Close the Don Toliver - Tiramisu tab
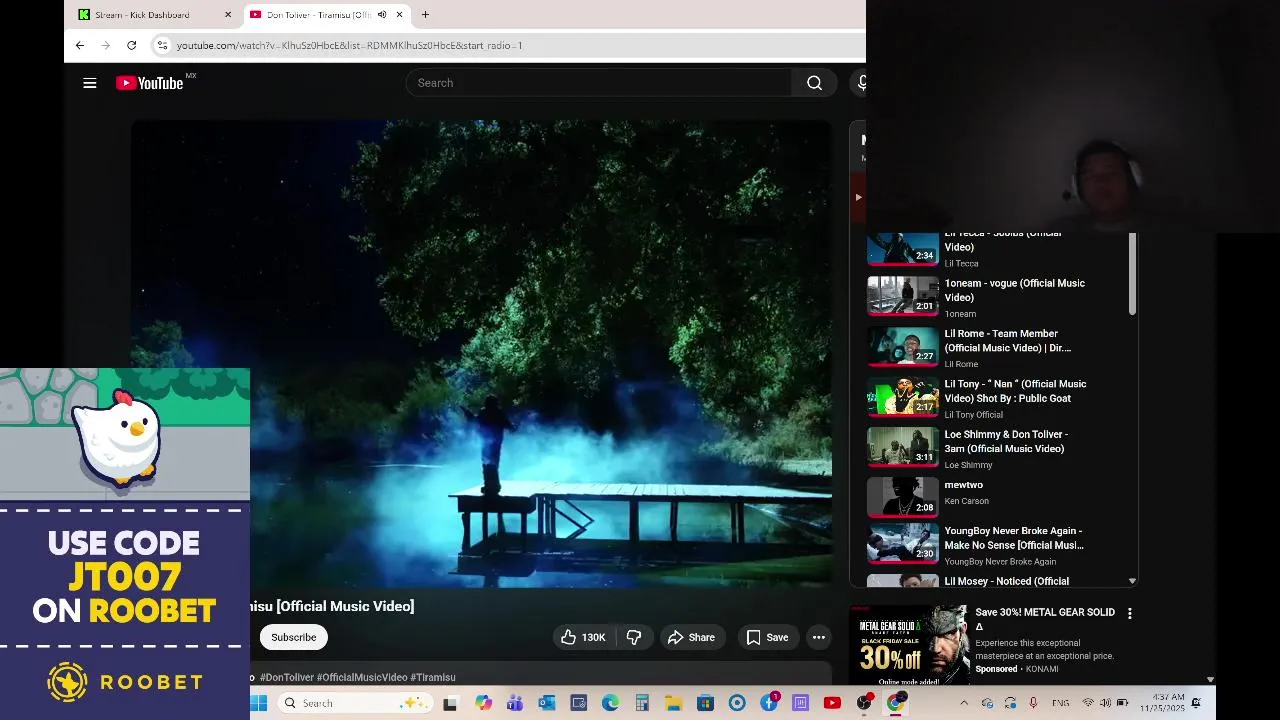The width and height of the screenshot is (1280, 720). click(x=399, y=15)
